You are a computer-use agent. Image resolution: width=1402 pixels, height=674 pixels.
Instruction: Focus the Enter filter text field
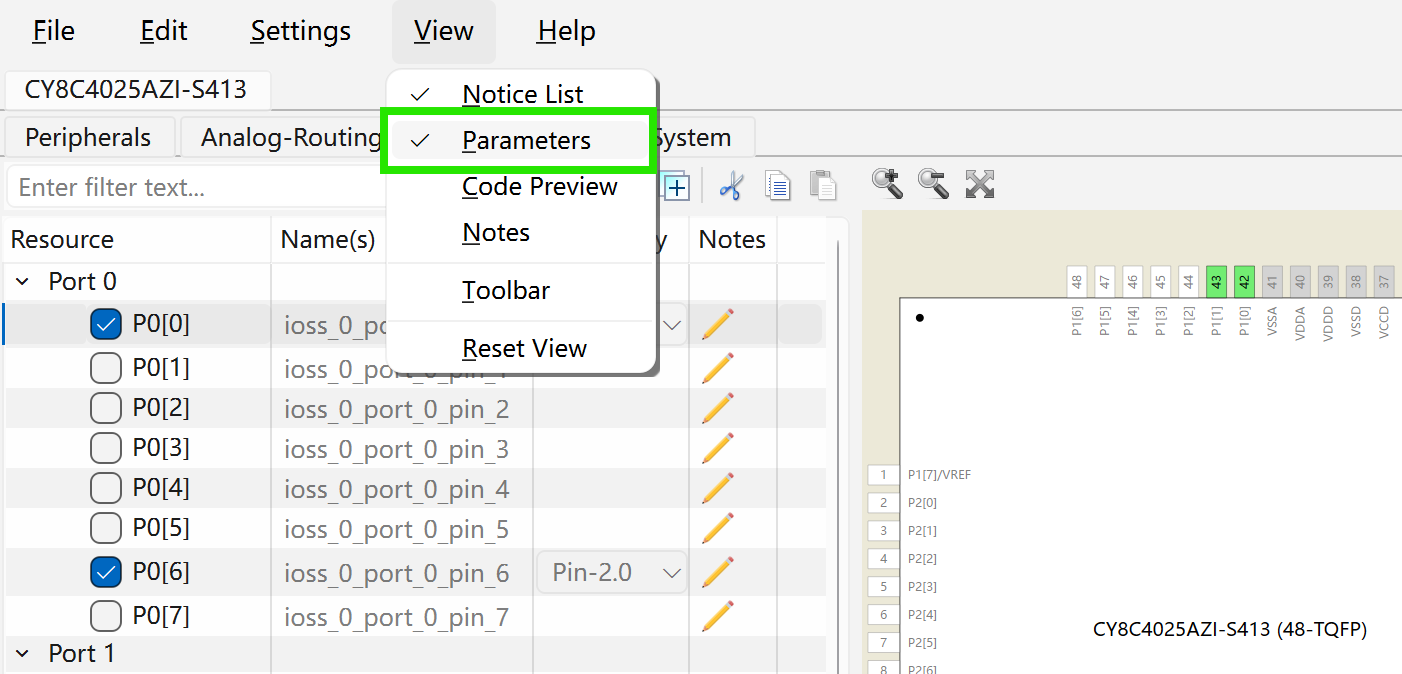coord(195,187)
